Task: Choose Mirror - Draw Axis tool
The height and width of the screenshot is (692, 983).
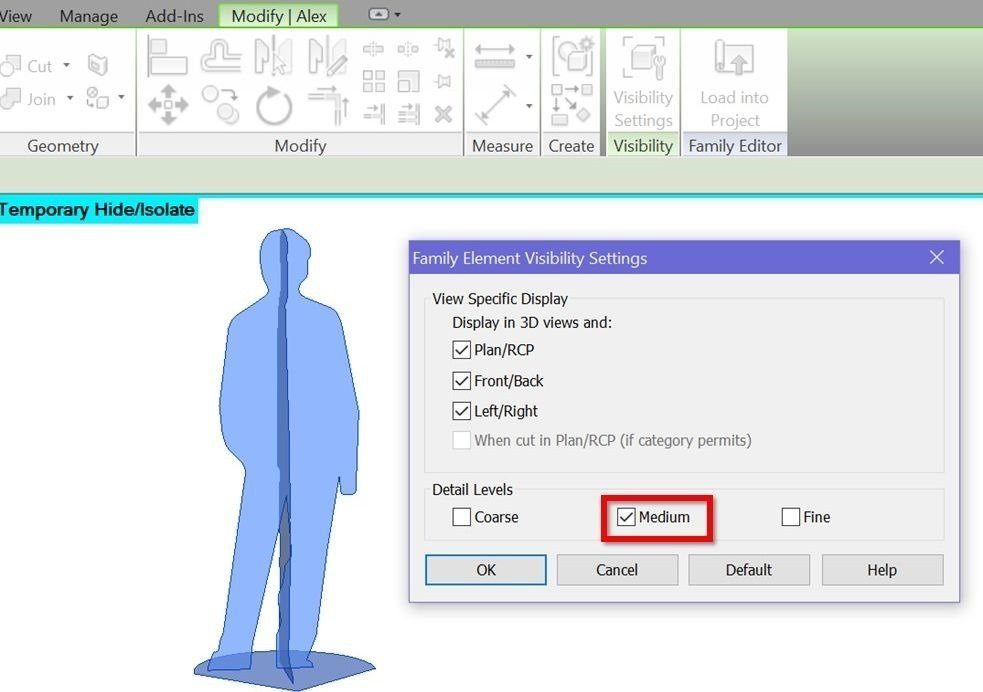Action: [x=328, y=57]
